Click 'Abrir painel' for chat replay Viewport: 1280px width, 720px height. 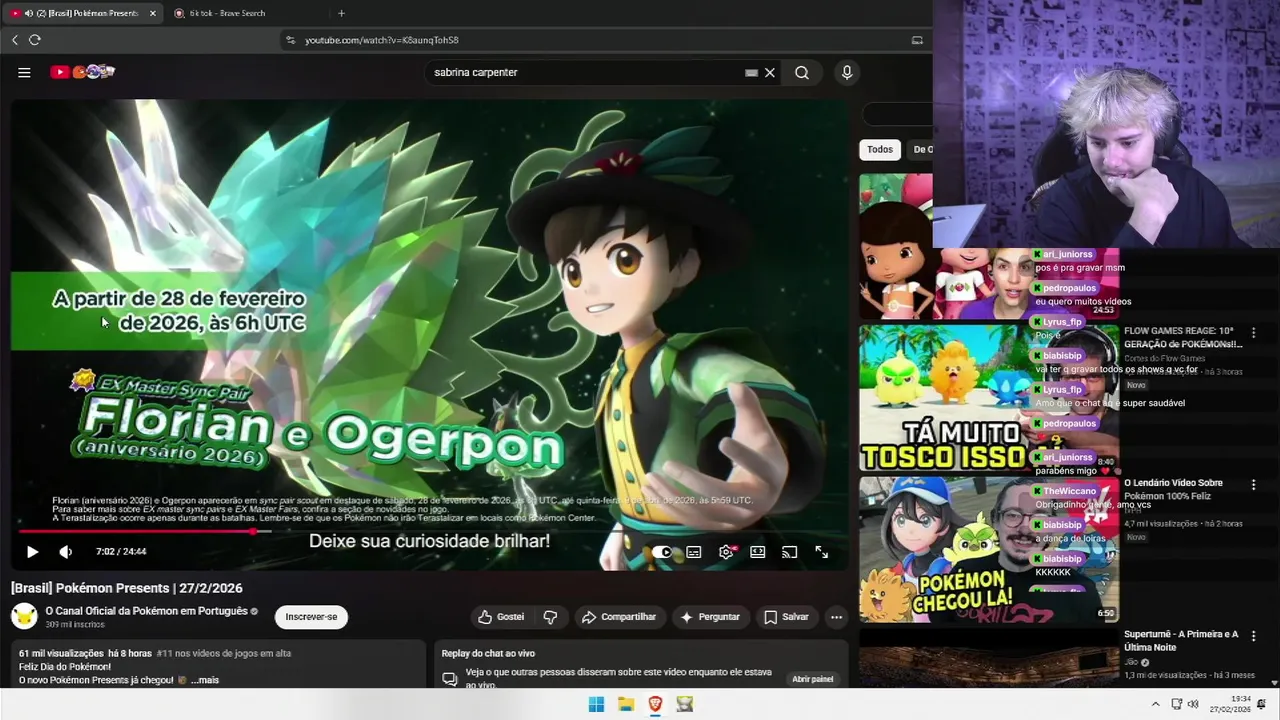[813, 679]
